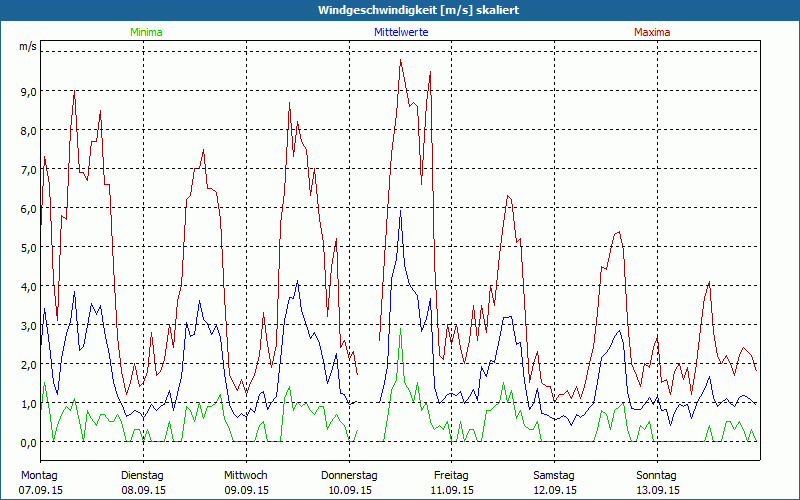800x500 pixels.
Task: Select the Sonntag day label
Action: (x=657, y=475)
